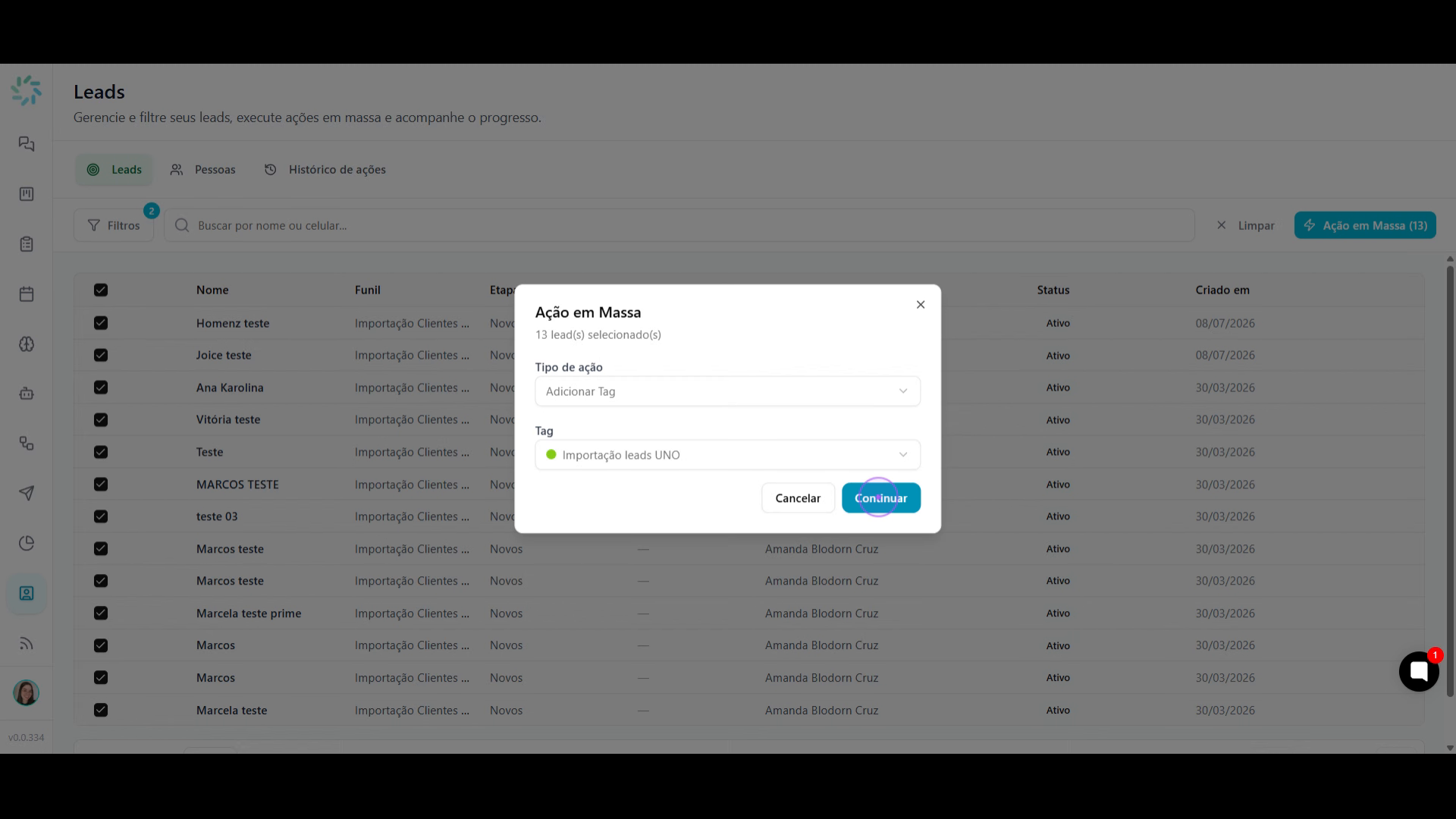
Task: Click the scrollbar down arrow
Action: click(1450, 748)
